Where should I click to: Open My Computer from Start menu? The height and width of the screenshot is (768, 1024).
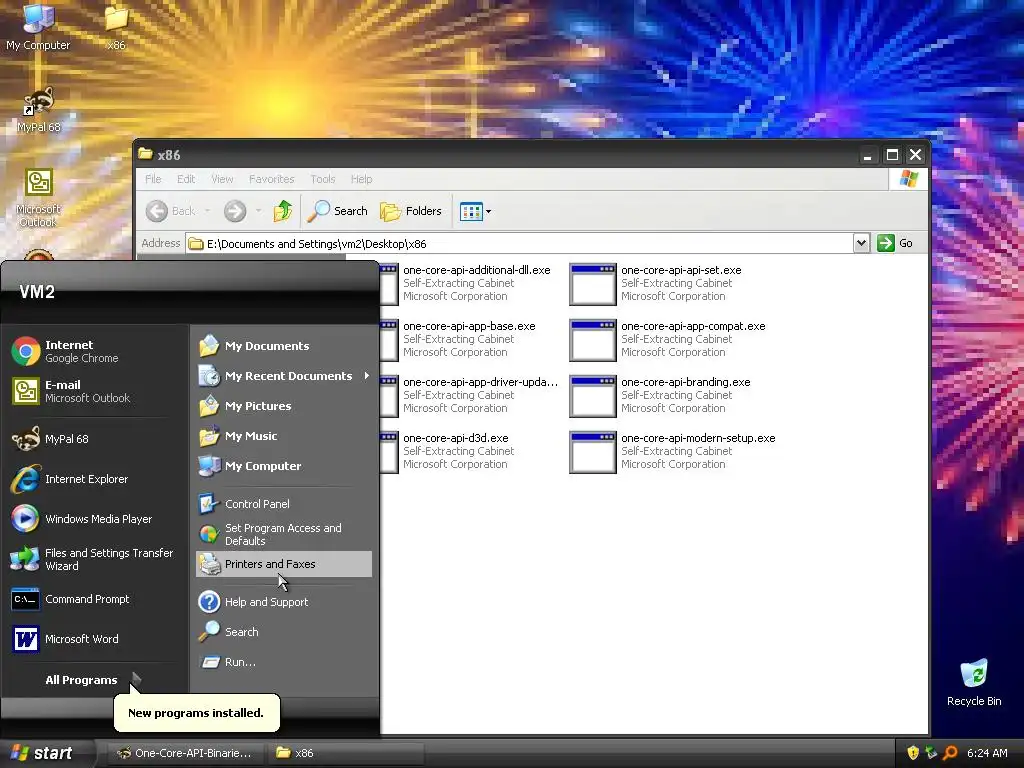point(283,466)
